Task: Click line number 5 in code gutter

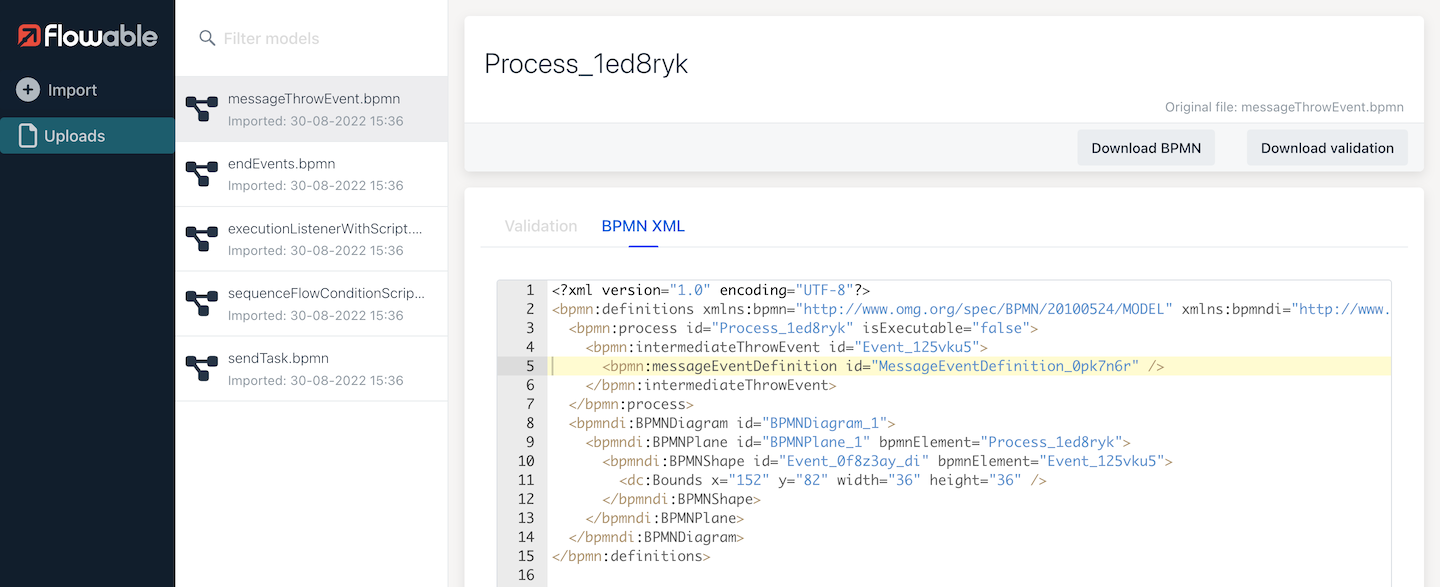Action: [x=530, y=366]
